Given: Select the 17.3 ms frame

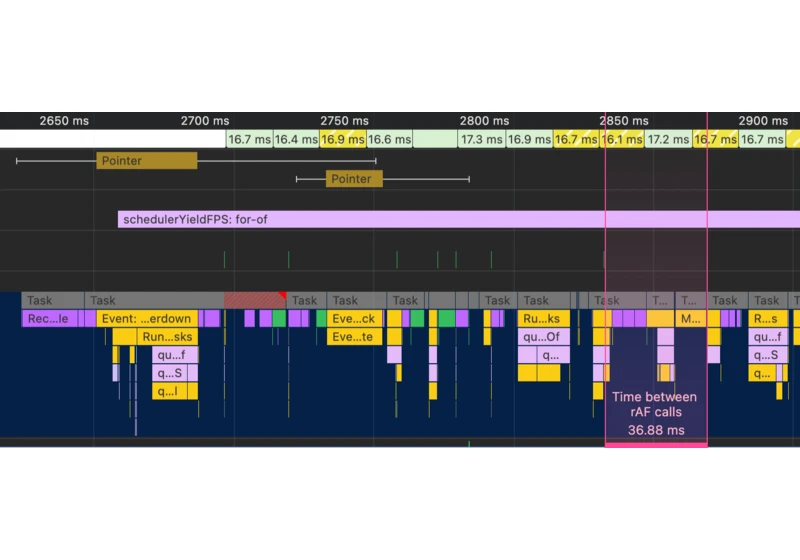Looking at the screenshot, I should (x=482, y=139).
